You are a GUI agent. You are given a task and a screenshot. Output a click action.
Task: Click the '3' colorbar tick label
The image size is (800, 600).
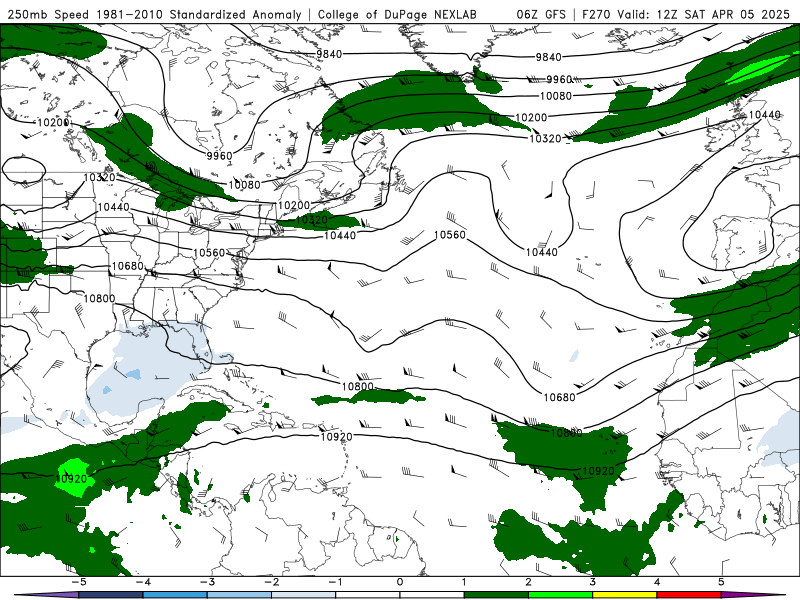(593, 582)
